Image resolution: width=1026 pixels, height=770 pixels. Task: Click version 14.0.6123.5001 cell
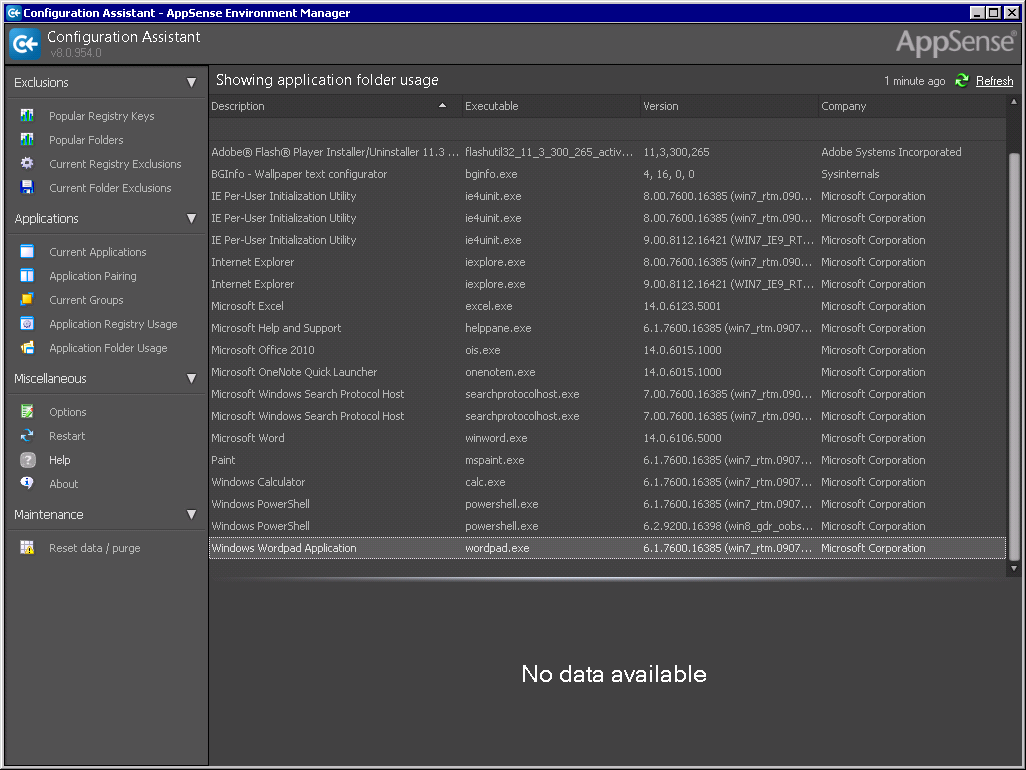681,306
